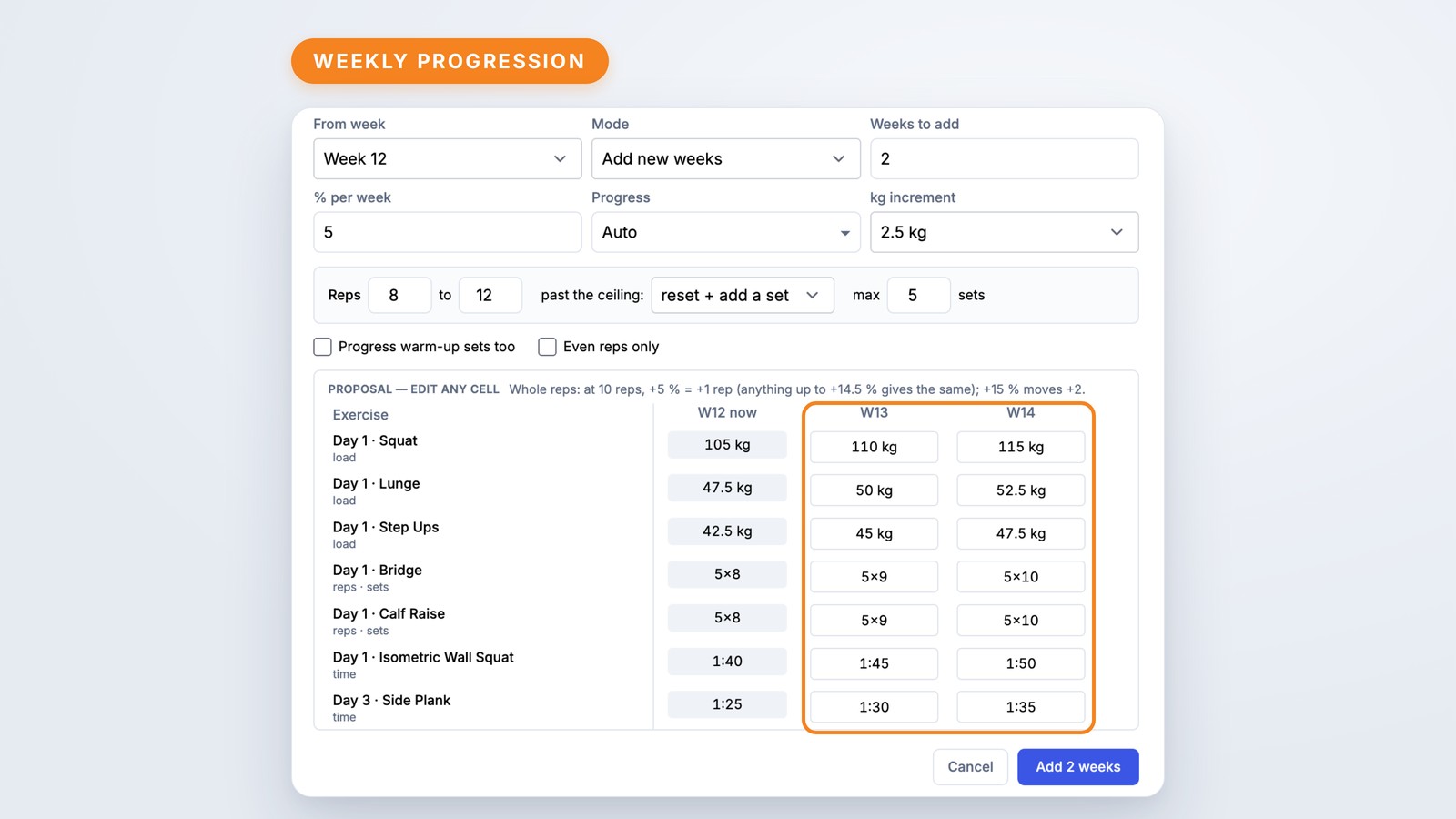Edit the W13 Calf Raise reps cell
The height and width of the screenshot is (819, 1456).
[874, 621]
